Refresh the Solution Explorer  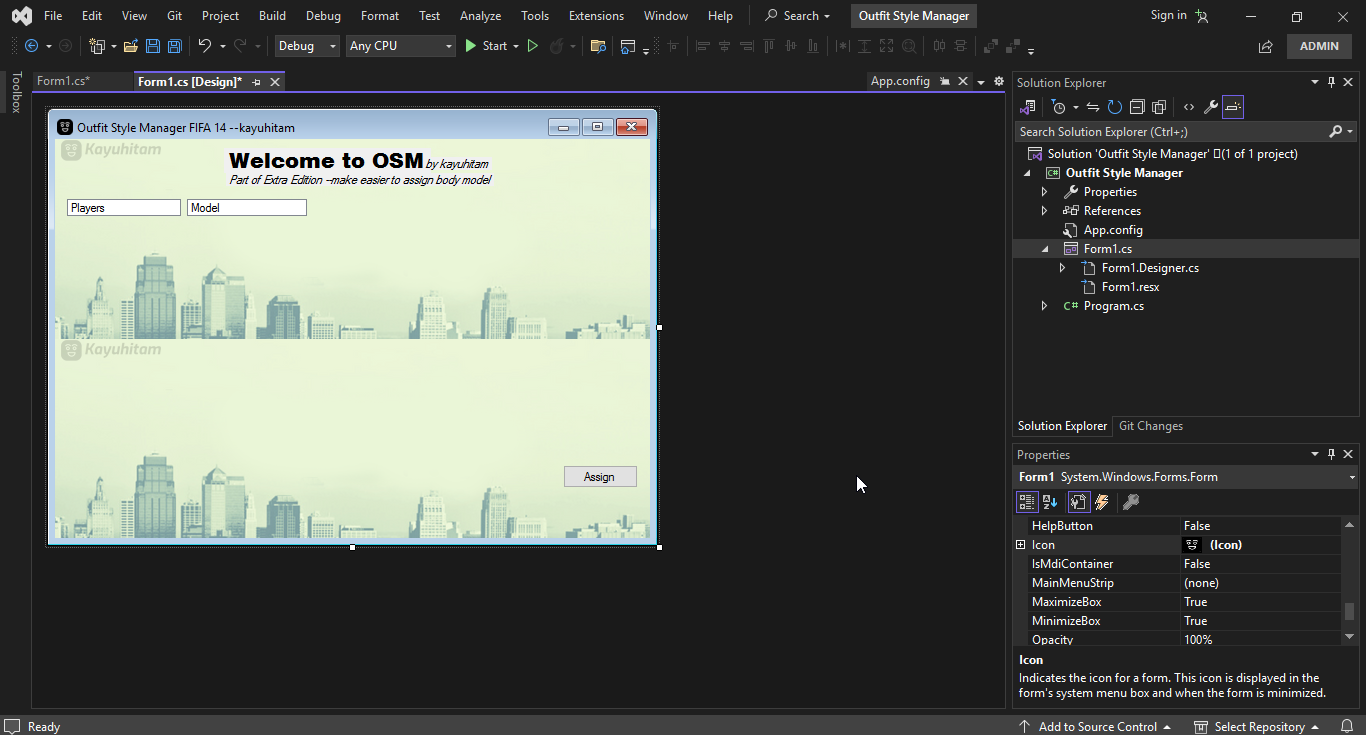[x=1114, y=107]
